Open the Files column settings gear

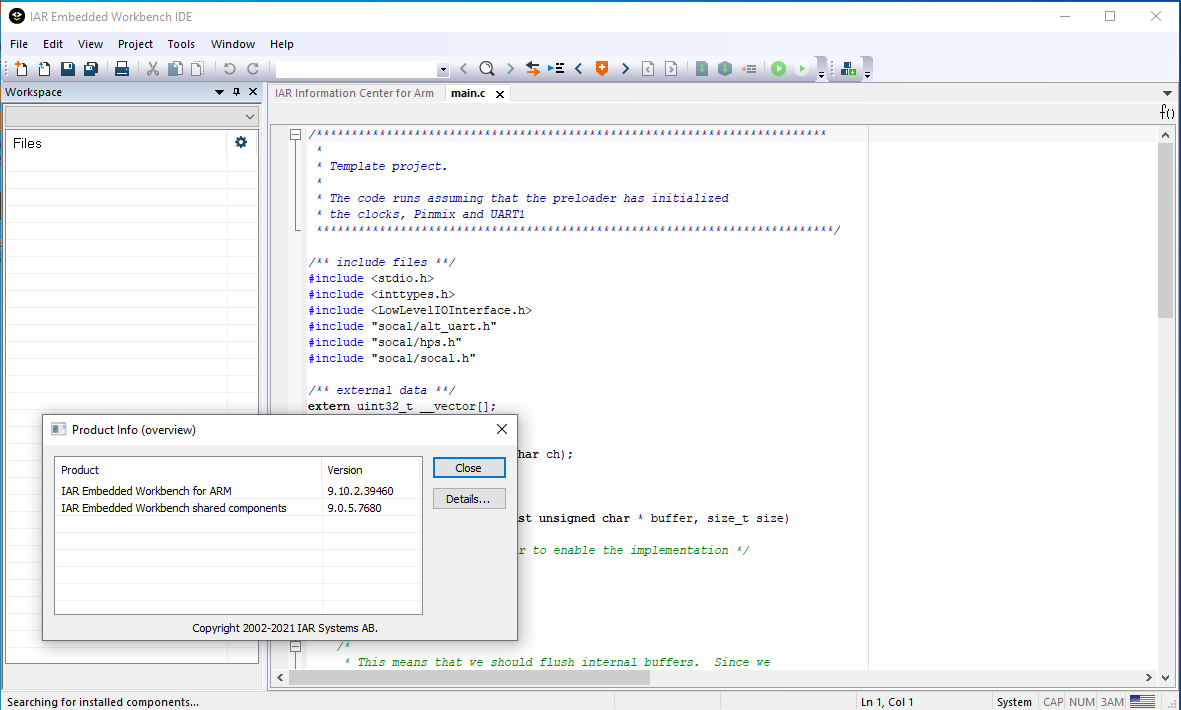pos(241,142)
